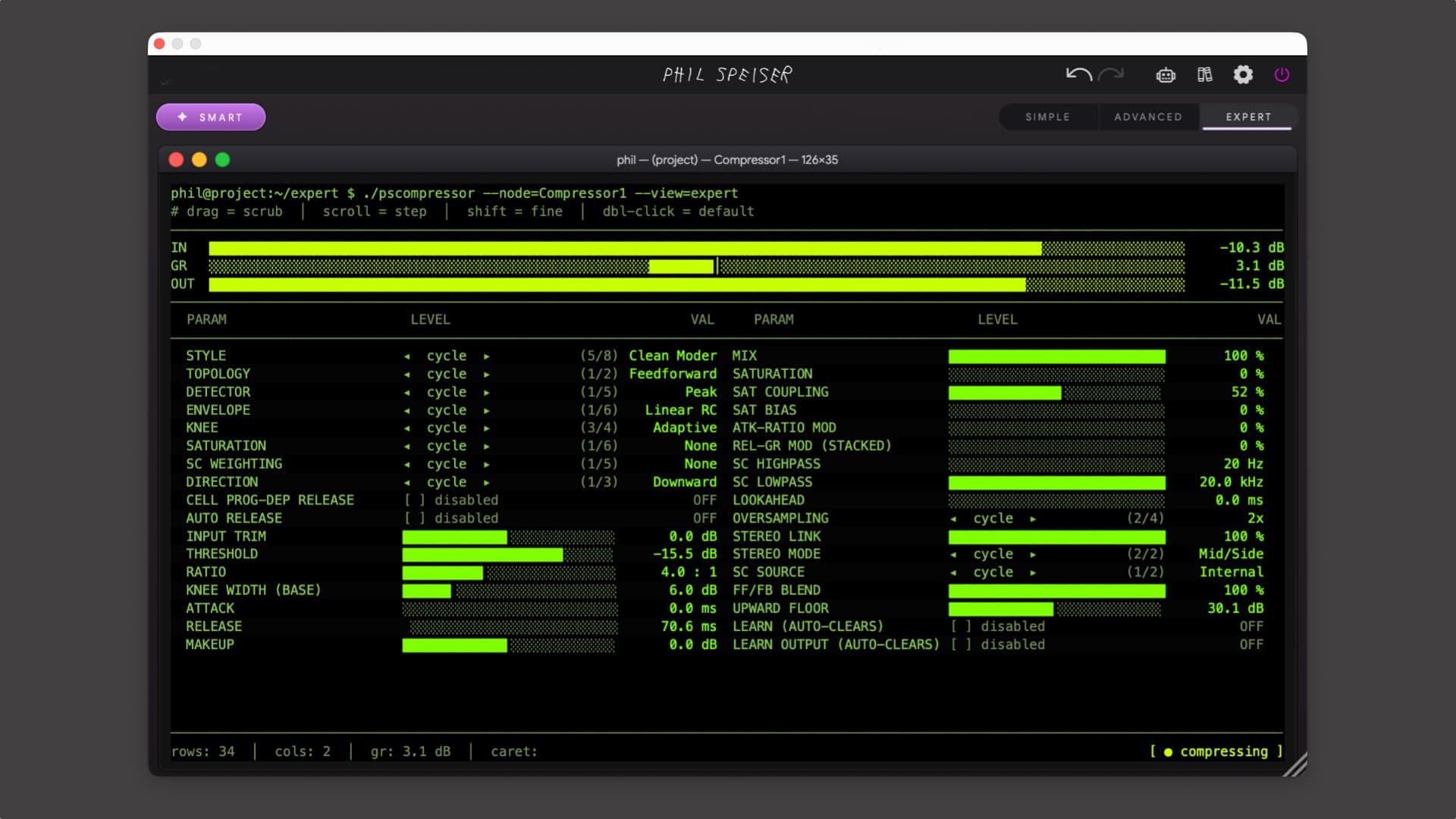
Task: Click the SC HIGHPASS slider
Action: [x=1056, y=464]
